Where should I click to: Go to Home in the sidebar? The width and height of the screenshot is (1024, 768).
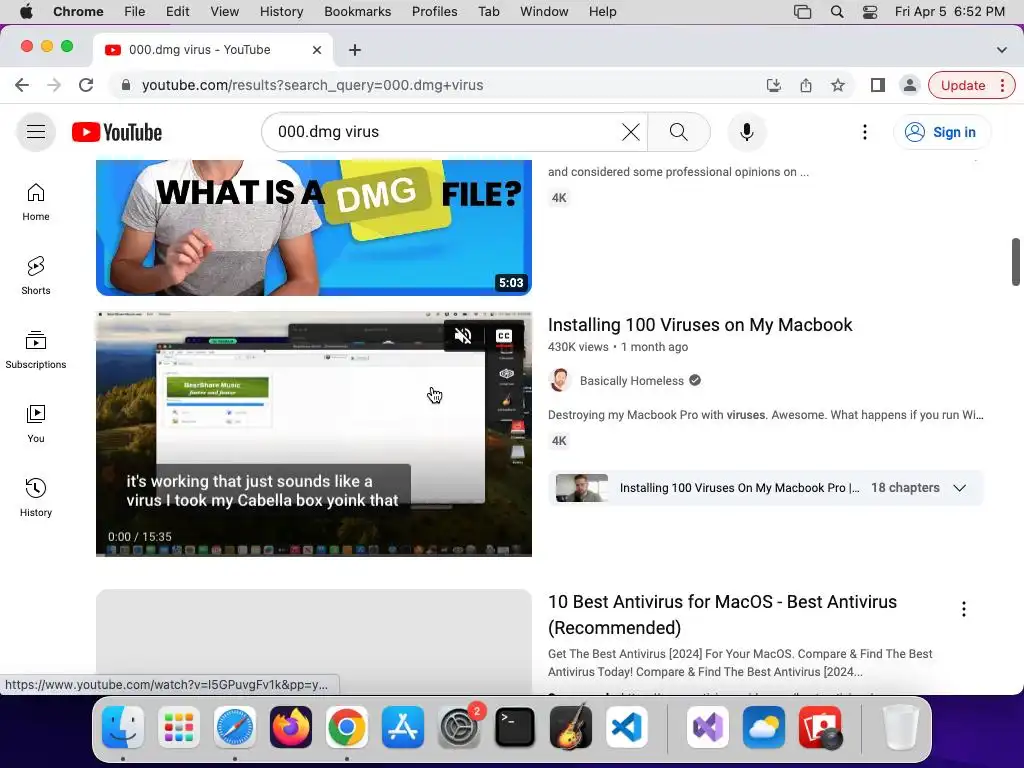(x=36, y=202)
